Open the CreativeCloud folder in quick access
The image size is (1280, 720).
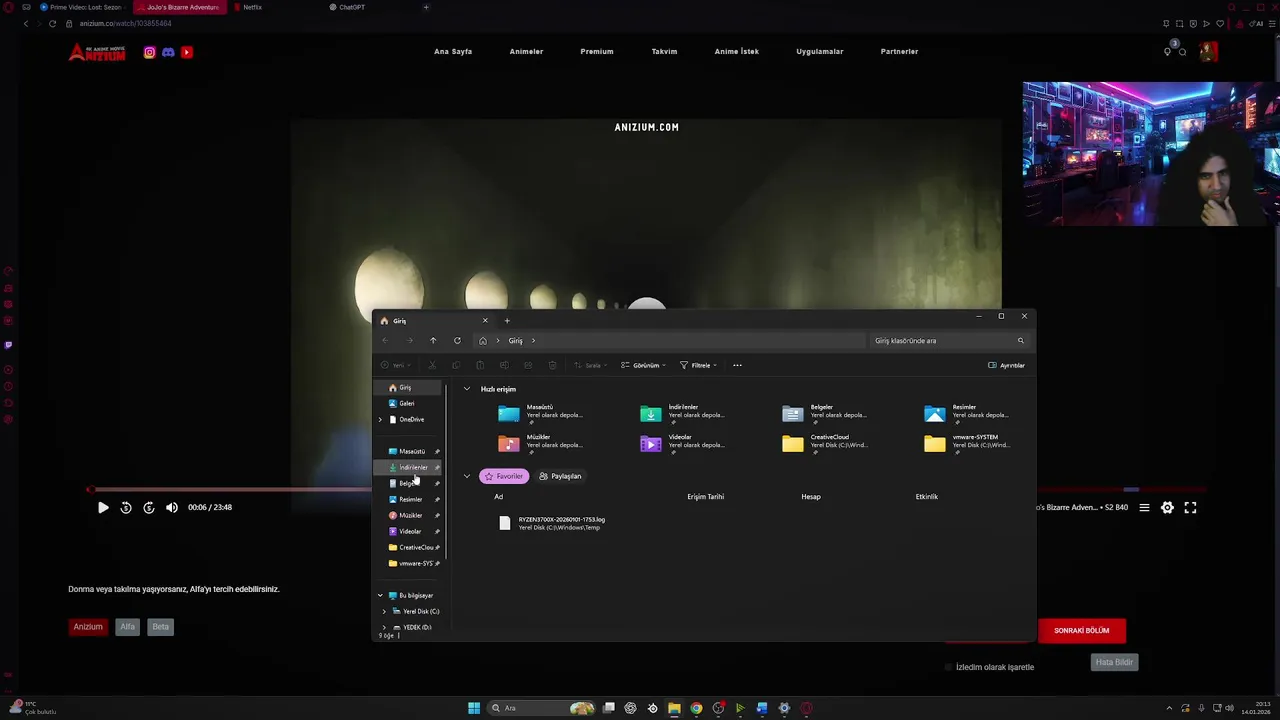coord(824,444)
